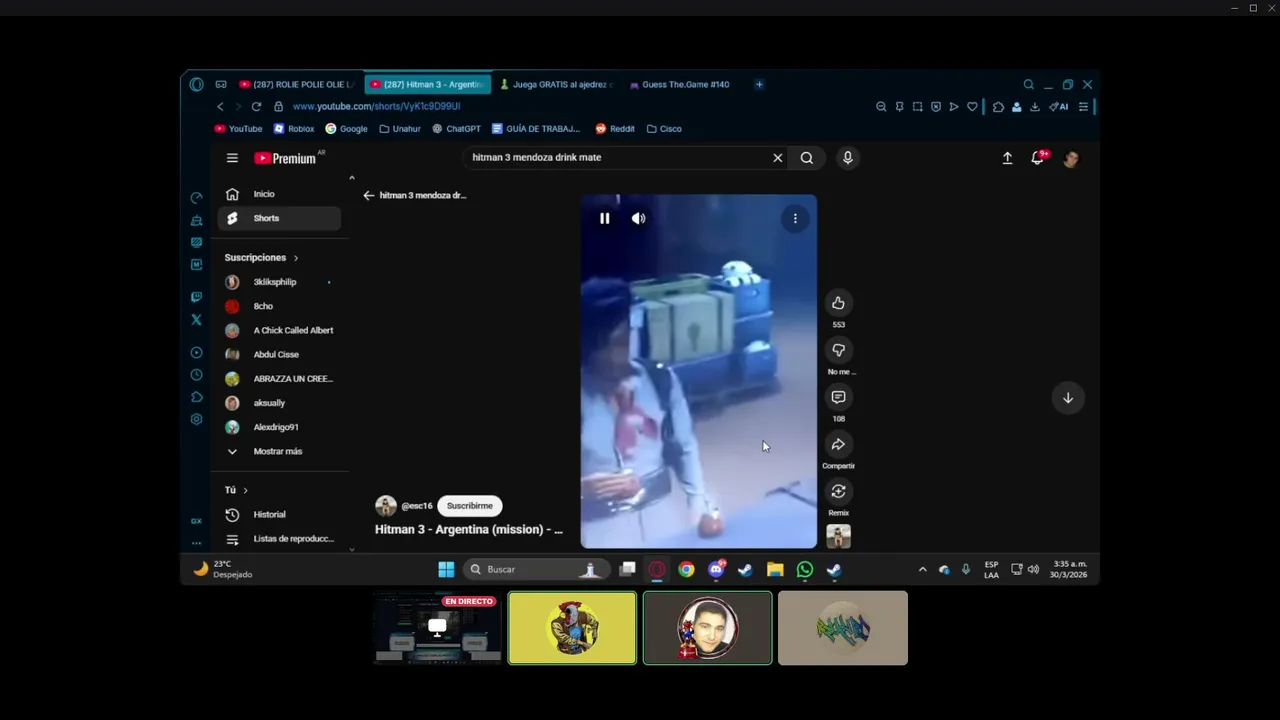The width and height of the screenshot is (1280, 720).
Task: Click the upload/create icon in YouTube header
Action: [1007, 158]
